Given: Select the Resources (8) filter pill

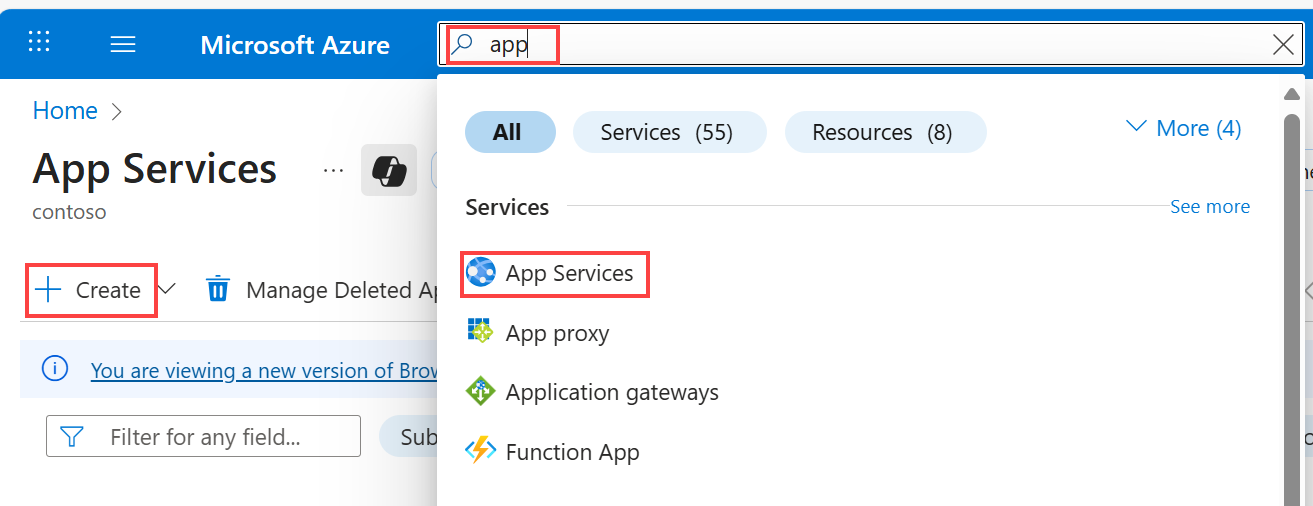Looking at the screenshot, I should pyautogui.click(x=885, y=132).
